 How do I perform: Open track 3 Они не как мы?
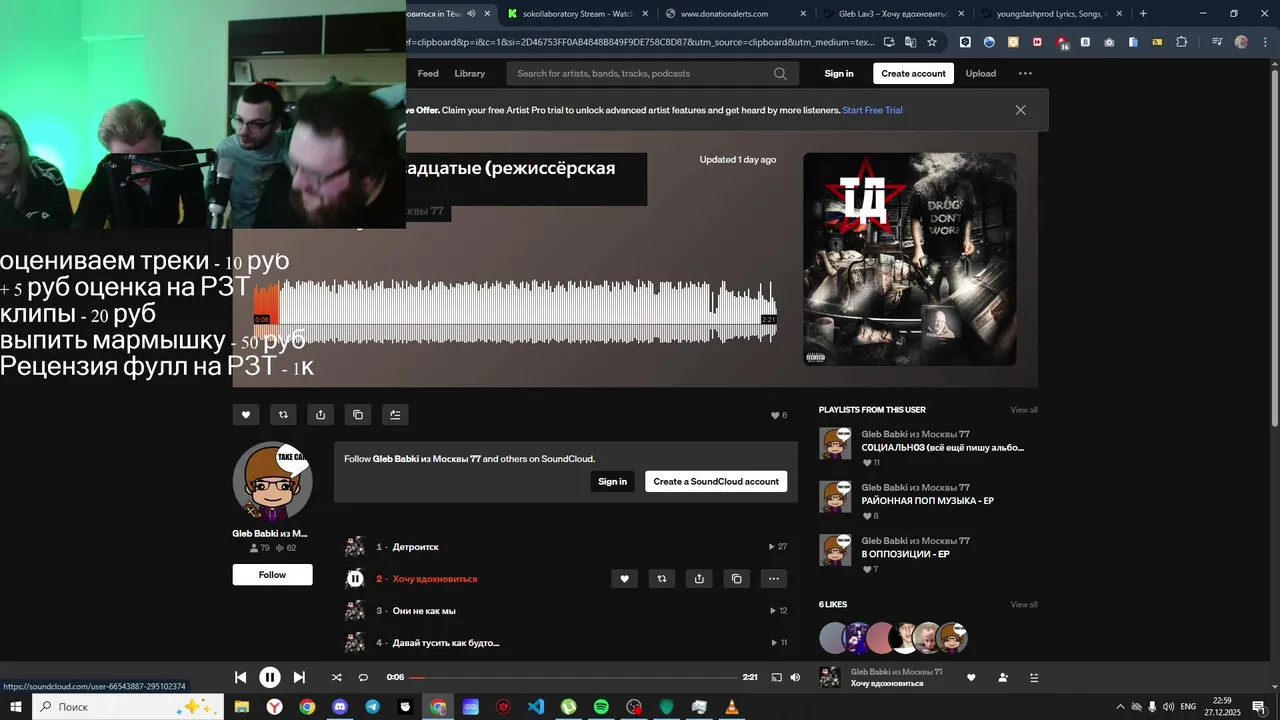pyautogui.click(x=424, y=611)
